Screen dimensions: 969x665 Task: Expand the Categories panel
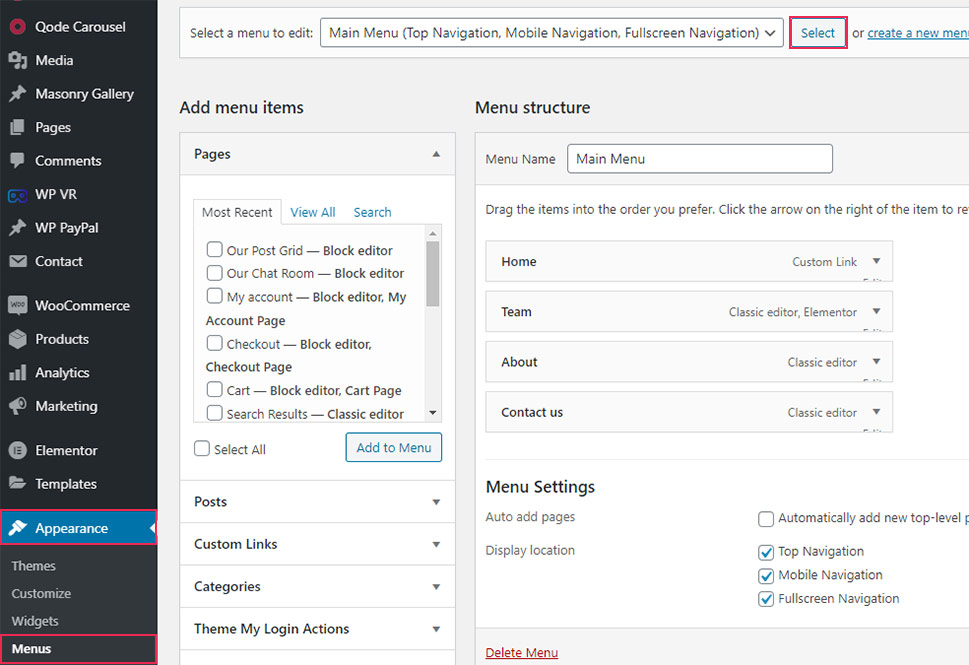(436, 587)
